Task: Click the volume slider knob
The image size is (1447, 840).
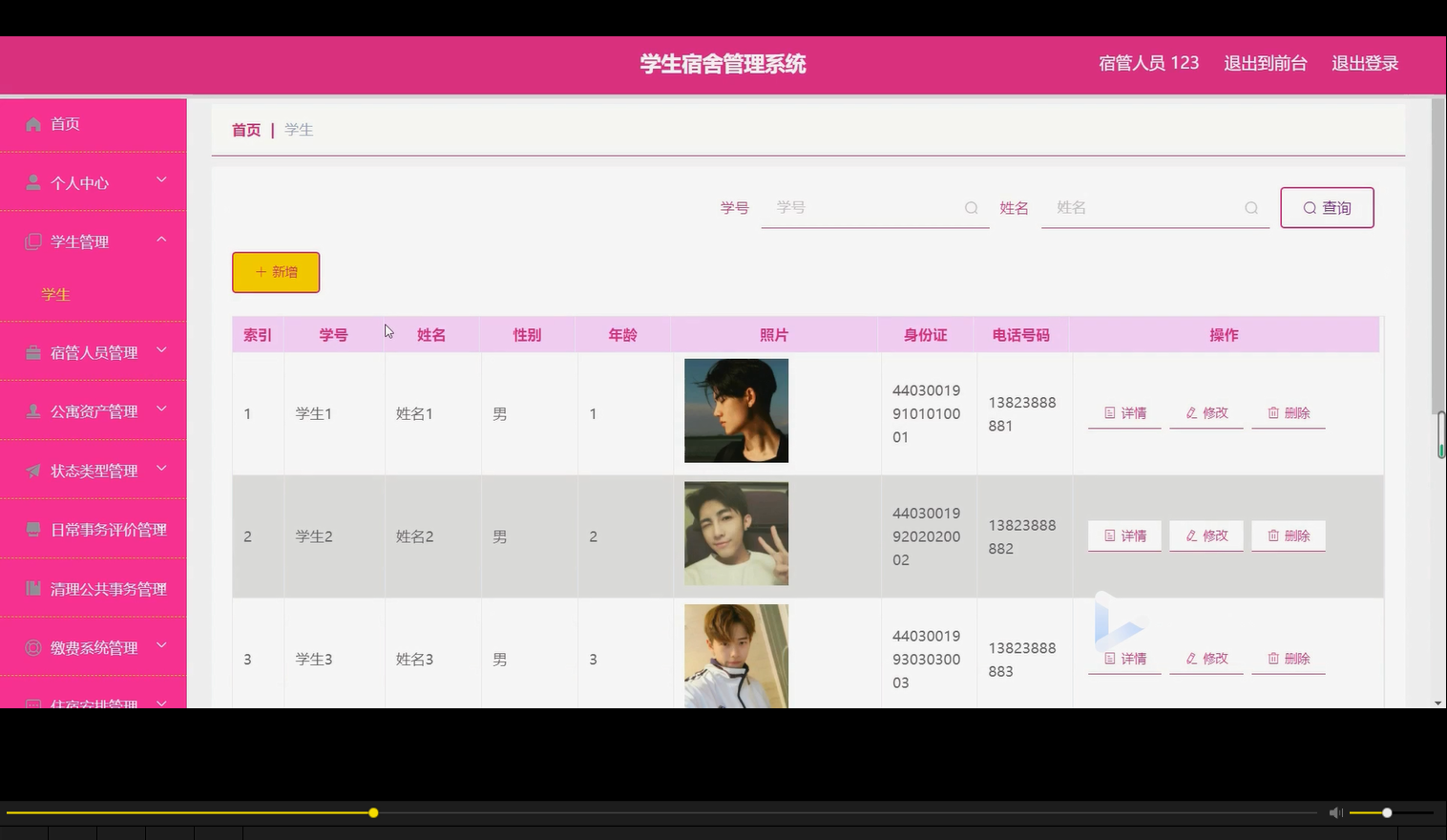Action: pos(1387,813)
